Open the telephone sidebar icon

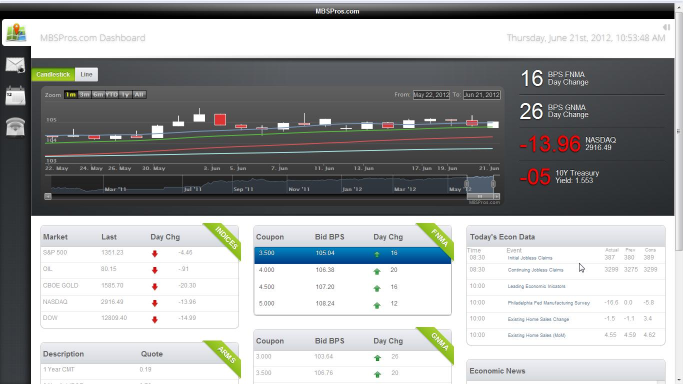click(x=15, y=127)
